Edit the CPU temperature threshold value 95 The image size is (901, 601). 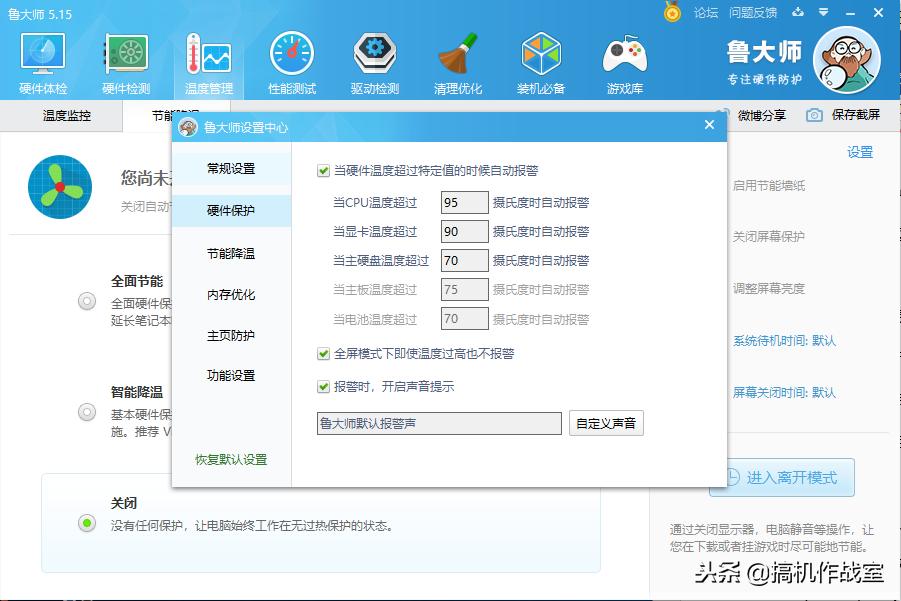click(x=463, y=202)
